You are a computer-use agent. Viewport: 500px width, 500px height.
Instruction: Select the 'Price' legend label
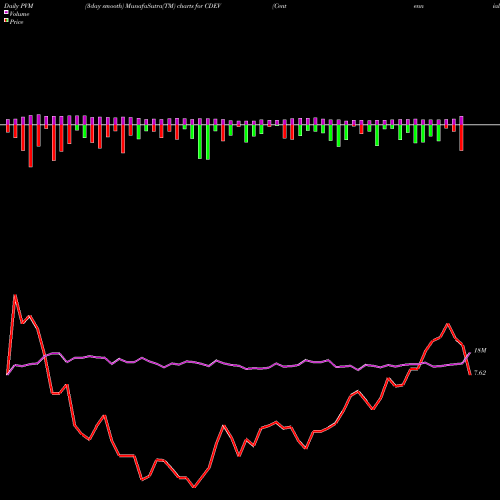16,22
